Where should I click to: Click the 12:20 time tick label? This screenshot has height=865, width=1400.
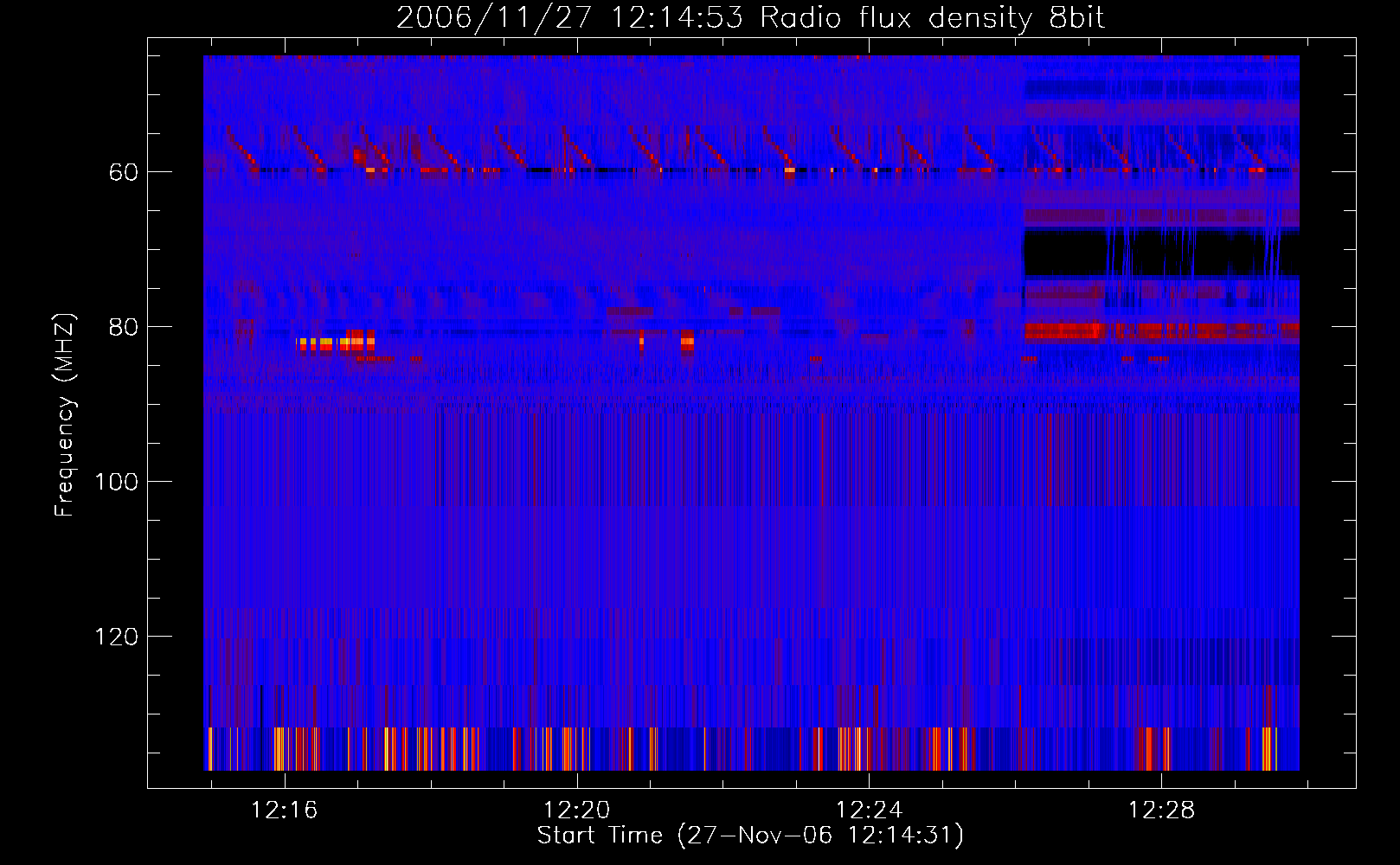click(577, 810)
